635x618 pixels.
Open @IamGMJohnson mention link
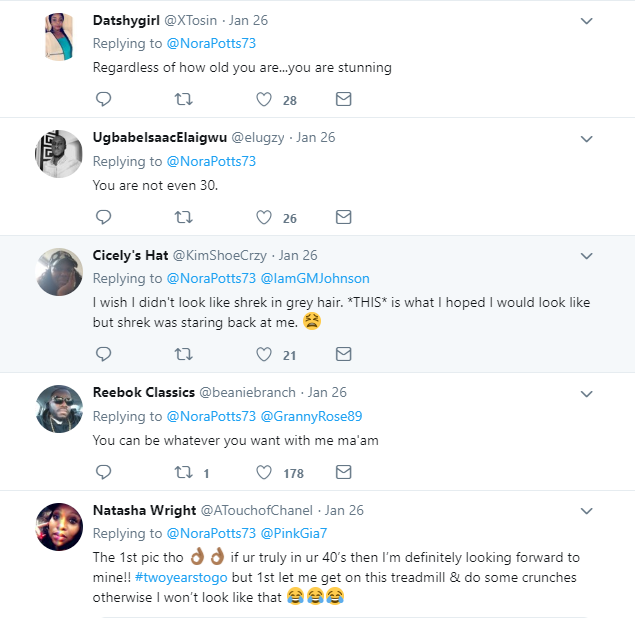pyautogui.click(x=315, y=279)
